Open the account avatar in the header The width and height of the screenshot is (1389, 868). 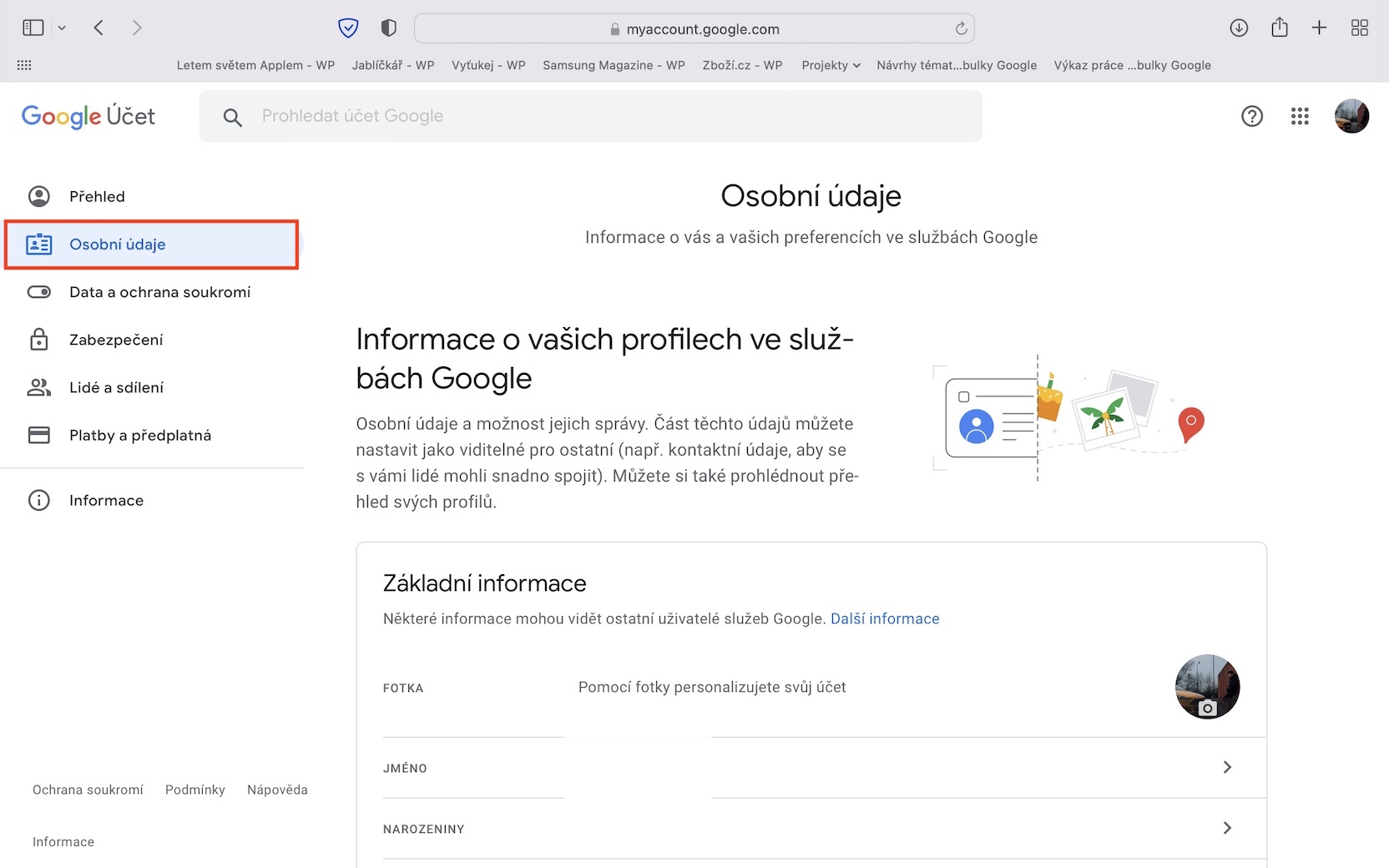[x=1351, y=116]
